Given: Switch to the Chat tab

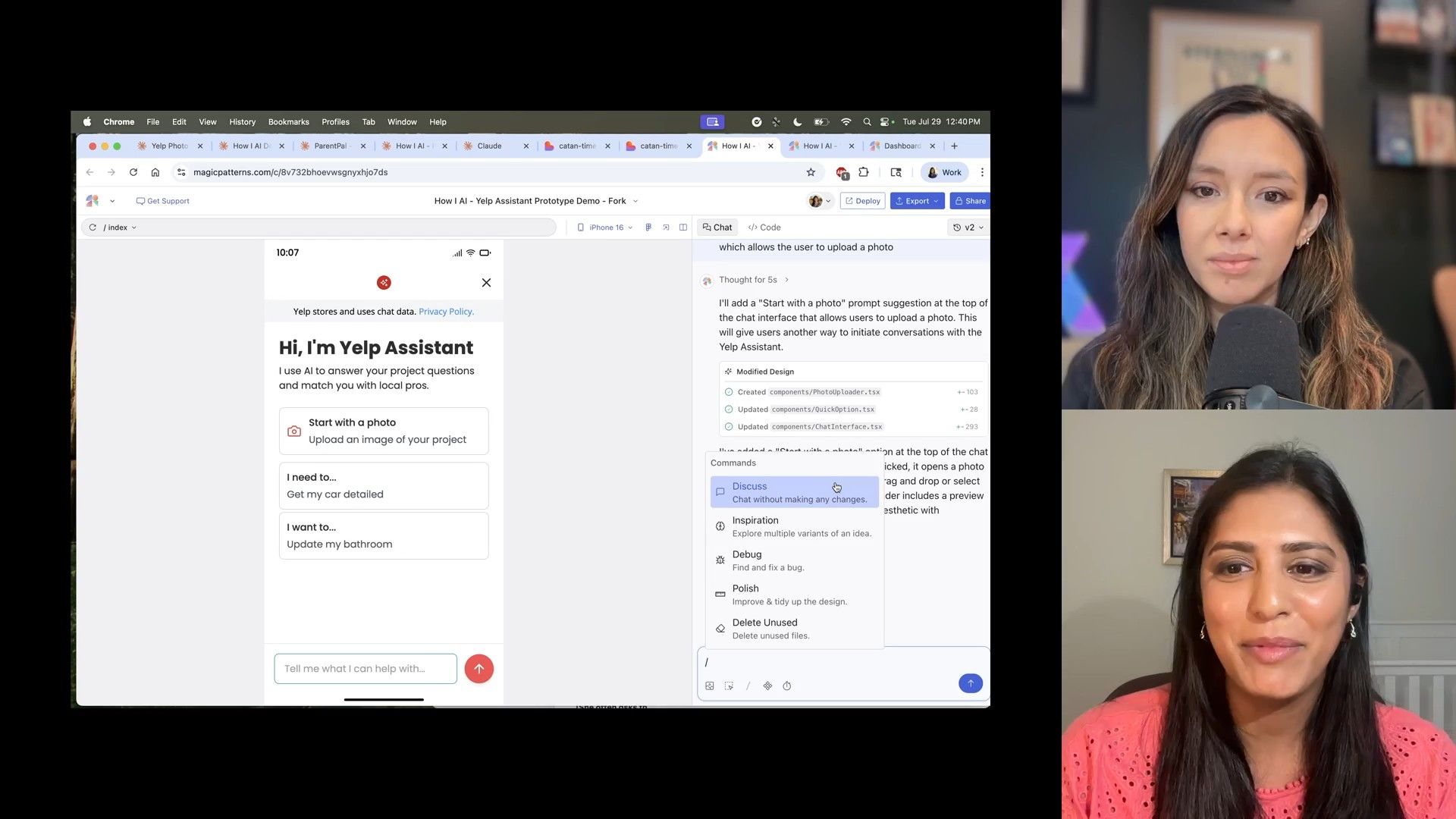Looking at the screenshot, I should click(x=717, y=227).
